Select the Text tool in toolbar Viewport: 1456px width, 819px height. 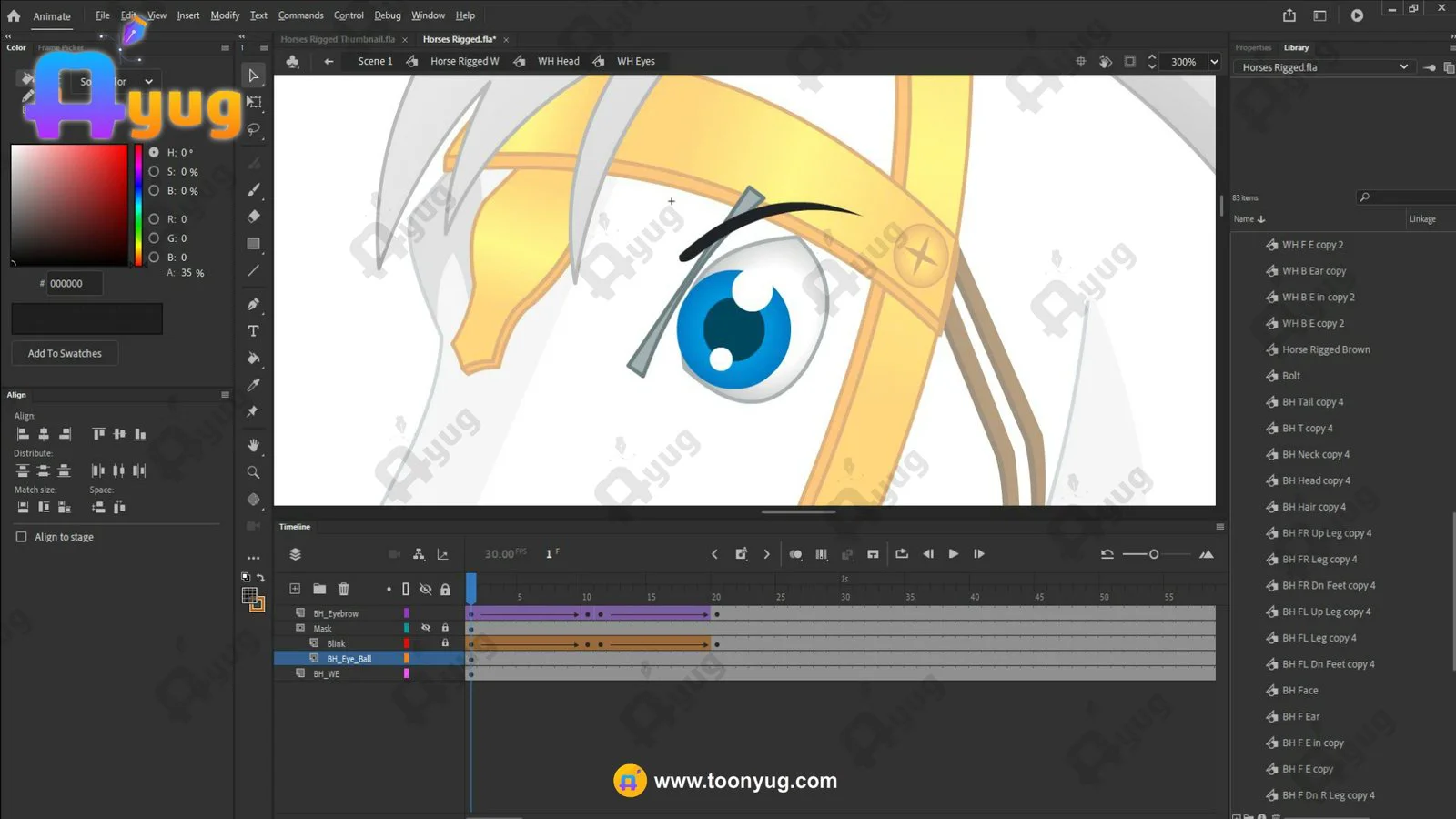253,331
